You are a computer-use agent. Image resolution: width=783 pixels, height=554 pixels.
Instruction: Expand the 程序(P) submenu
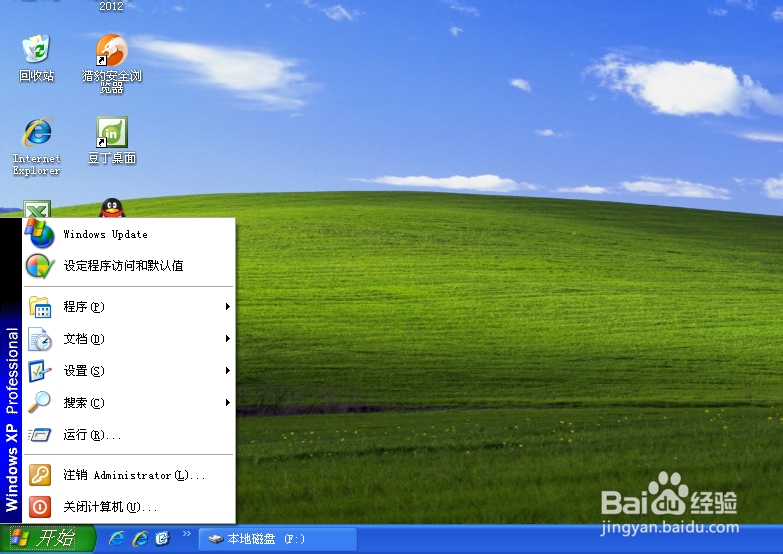129,306
